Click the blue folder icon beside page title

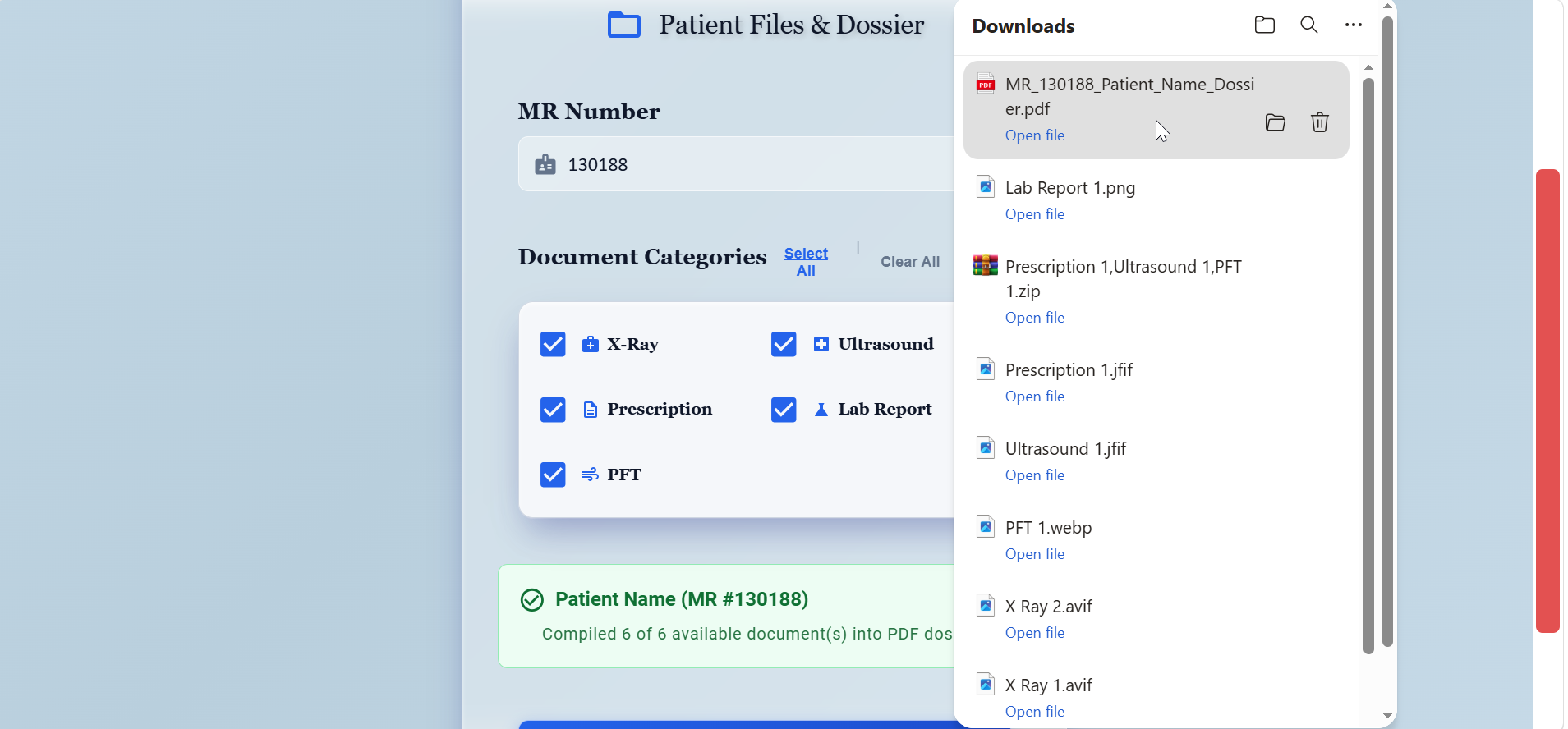tap(624, 25)
